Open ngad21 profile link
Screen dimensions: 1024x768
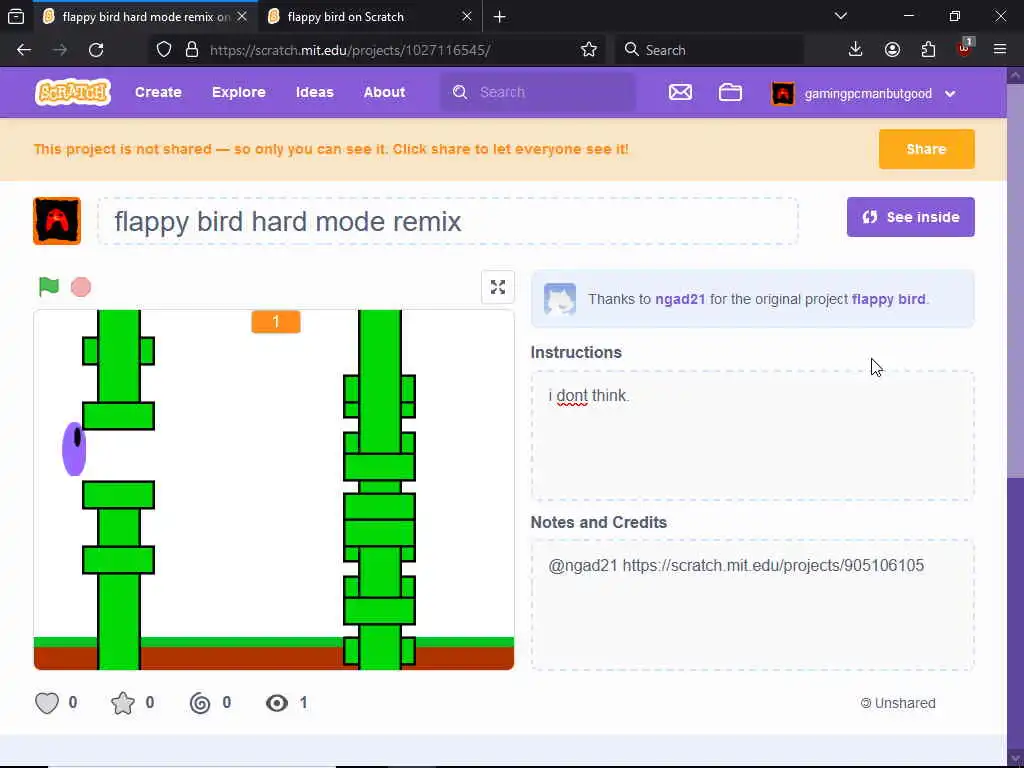click(x=680, y=299)
